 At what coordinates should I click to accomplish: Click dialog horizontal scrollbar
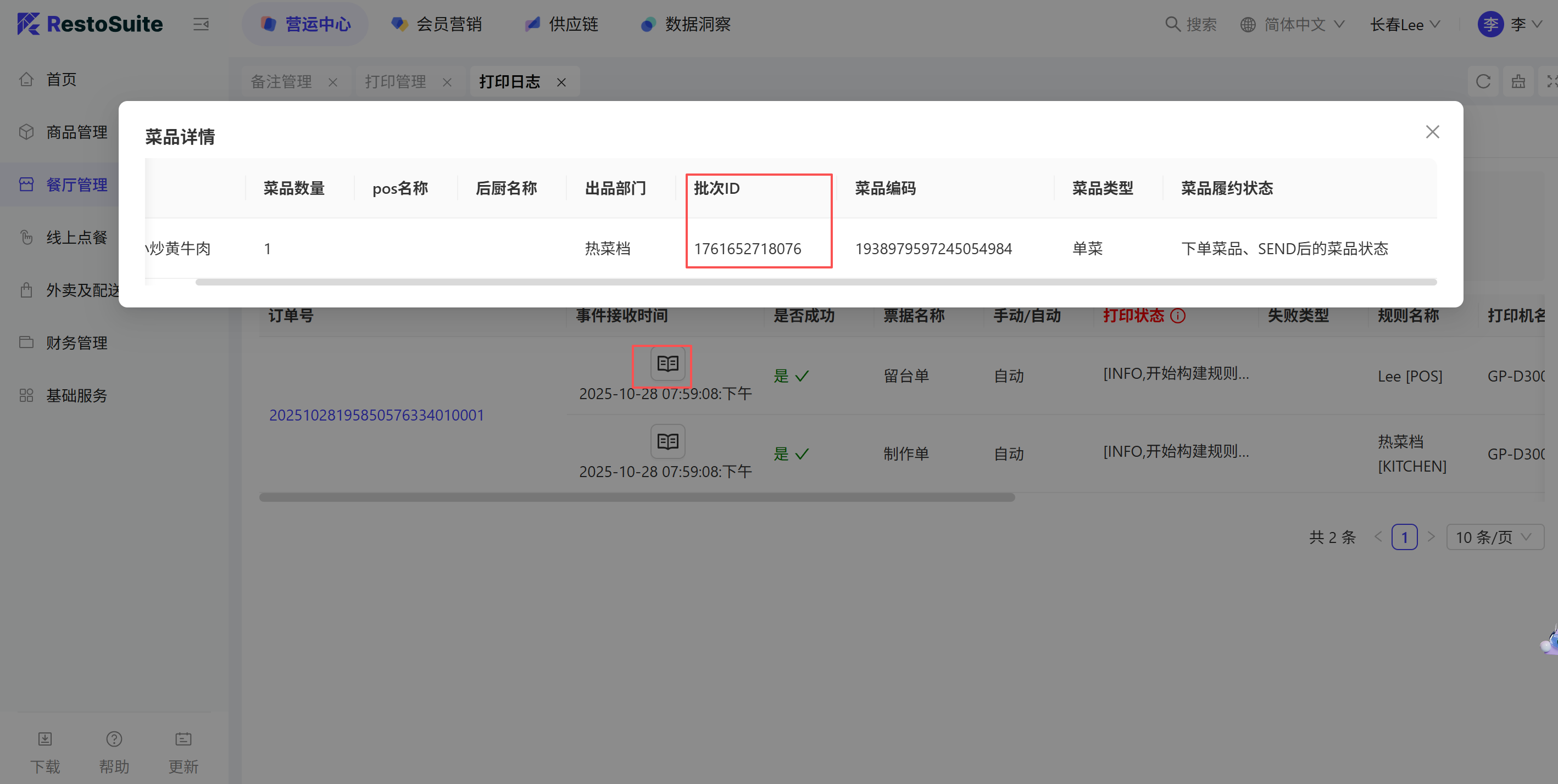point(815,282)
